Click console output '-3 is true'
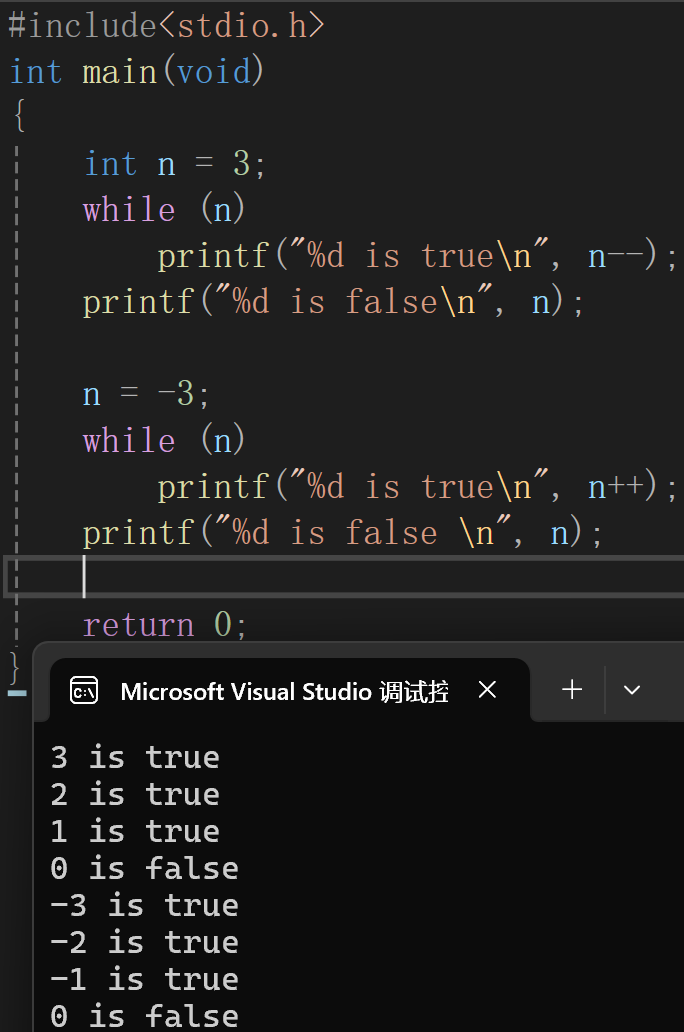 (x=145, y=905)
